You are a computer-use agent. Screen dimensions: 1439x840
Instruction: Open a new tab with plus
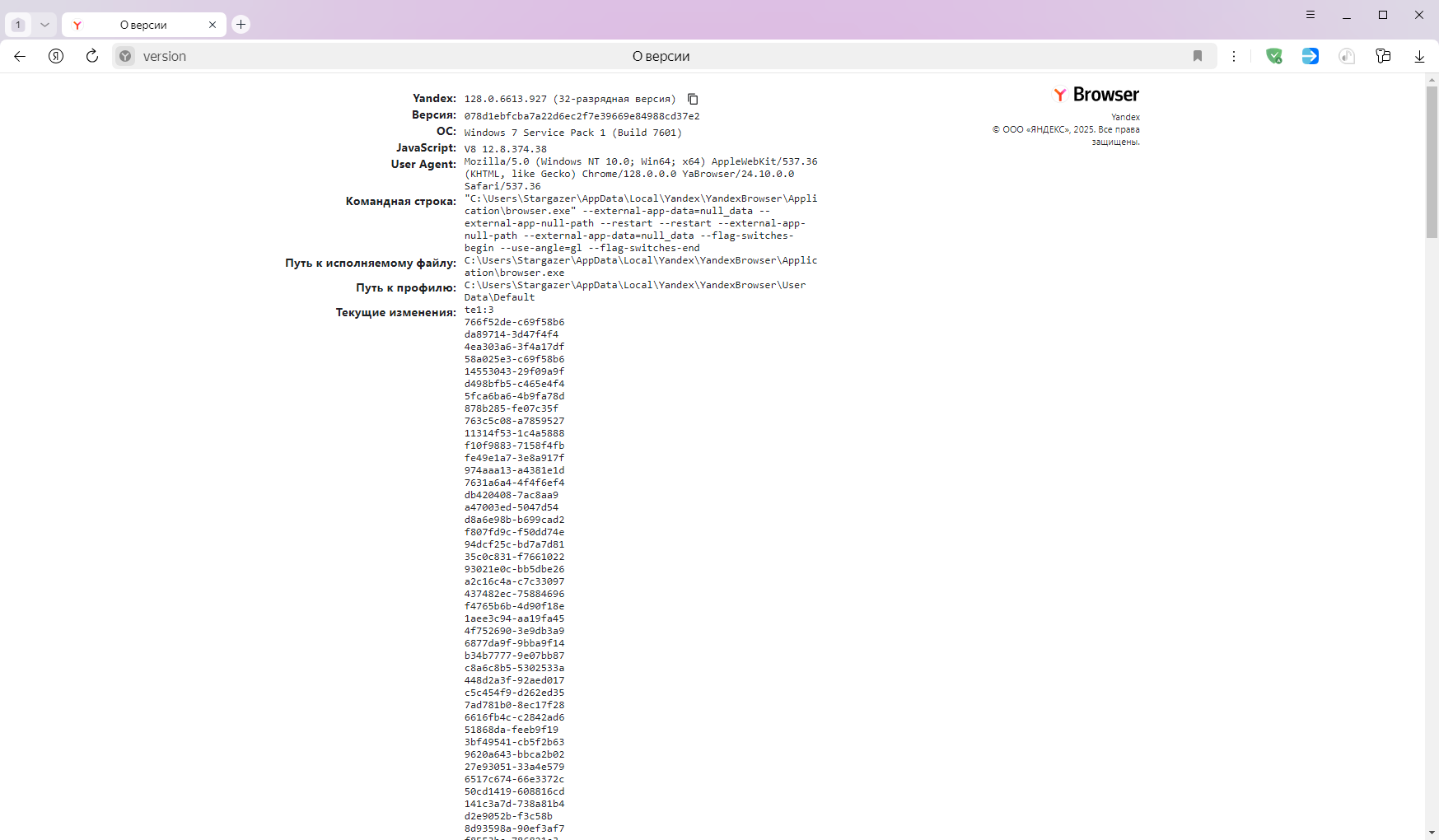pyautogui.click(x=241, y=25)
